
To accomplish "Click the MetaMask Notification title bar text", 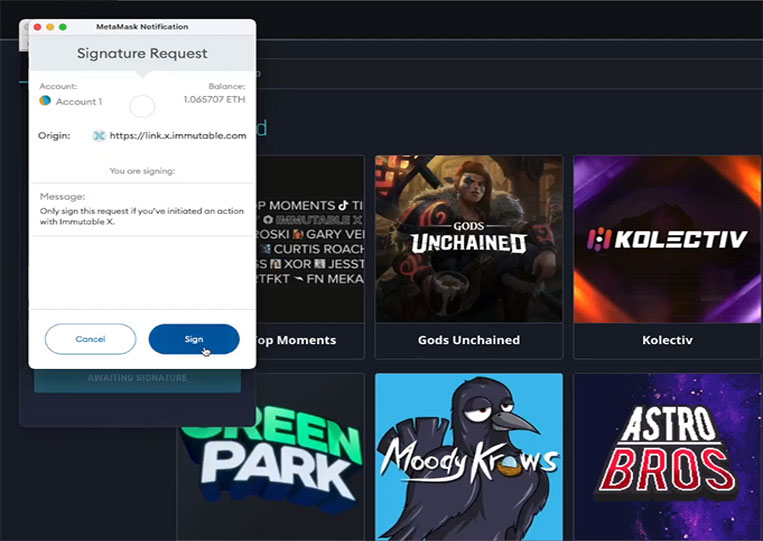I will click(x=142, y=27).
